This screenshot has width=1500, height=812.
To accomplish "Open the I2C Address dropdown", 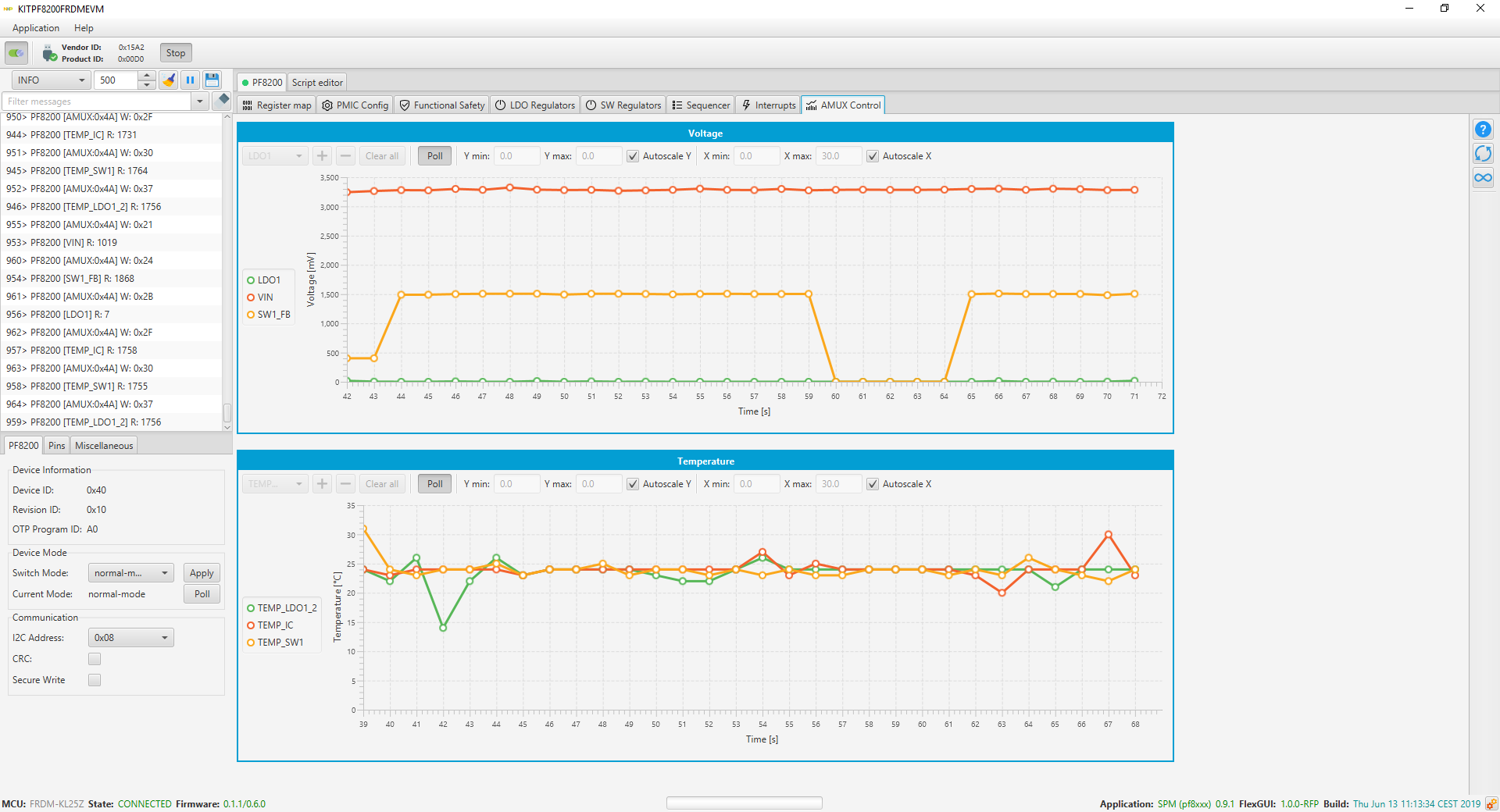I will coord(130,638).
